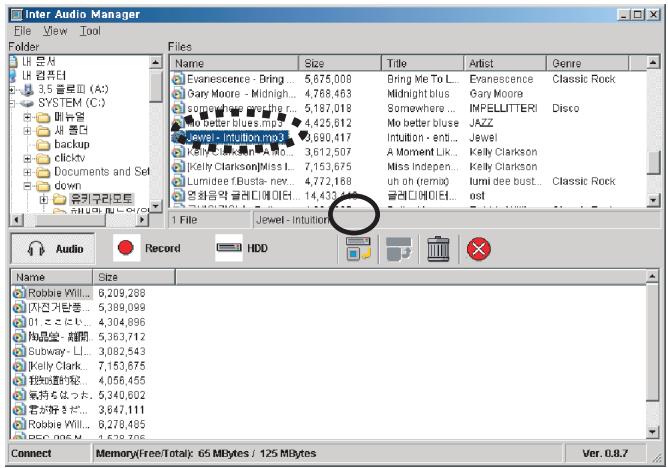Select 내 컴퓨터 in the folder tree

pyautogui.click(x=44, y=76)
